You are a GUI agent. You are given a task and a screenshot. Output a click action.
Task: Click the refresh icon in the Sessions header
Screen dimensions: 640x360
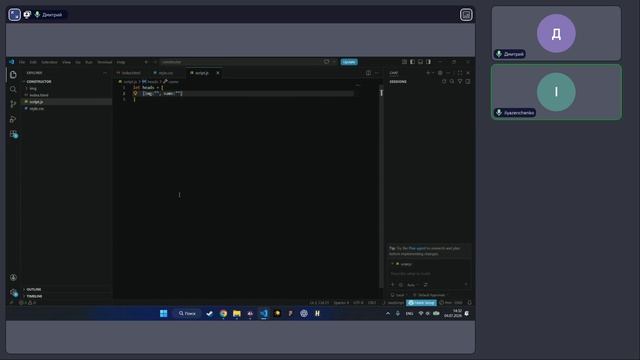(444, 82)
